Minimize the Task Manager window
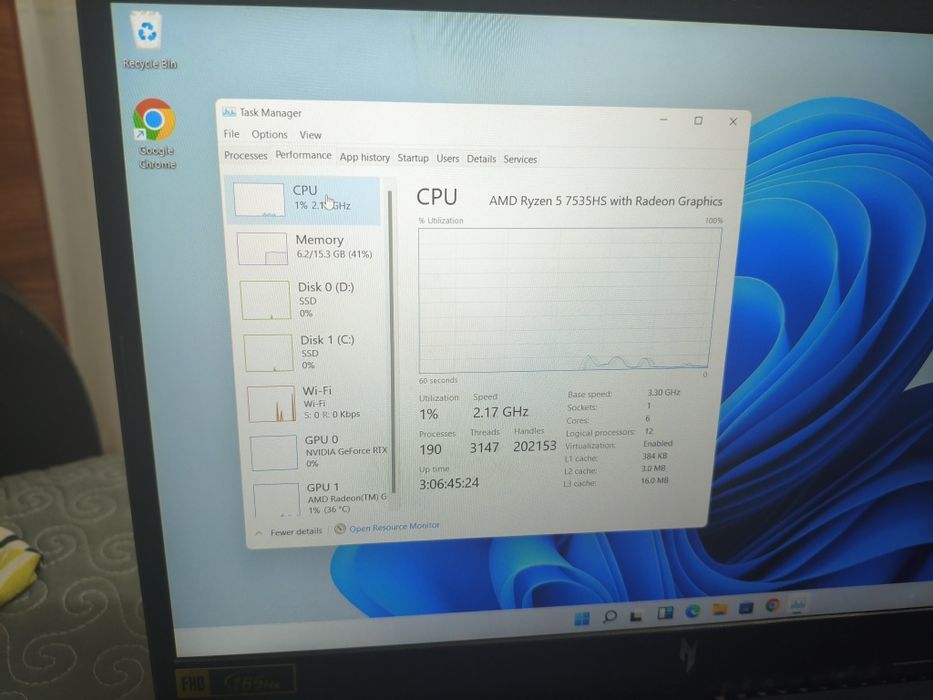This screenshot has width=933, height=700. (663, 120)
